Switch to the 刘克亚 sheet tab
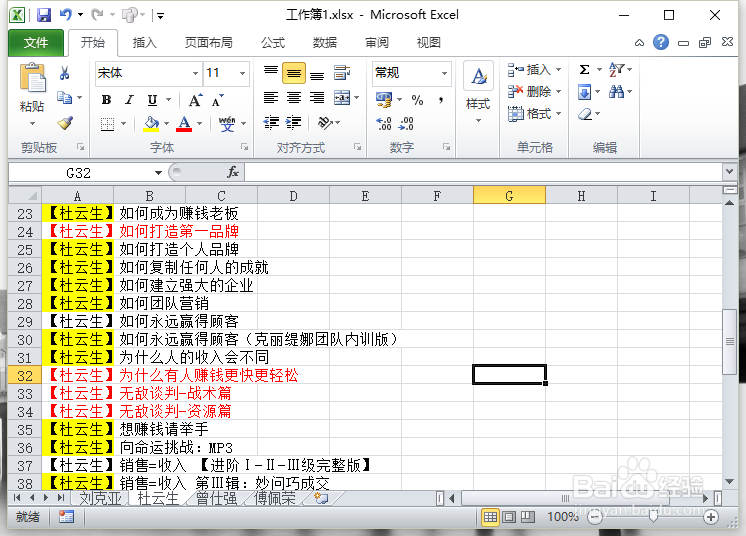This screenshot has width=746, height=536. [x=100, y=498]
